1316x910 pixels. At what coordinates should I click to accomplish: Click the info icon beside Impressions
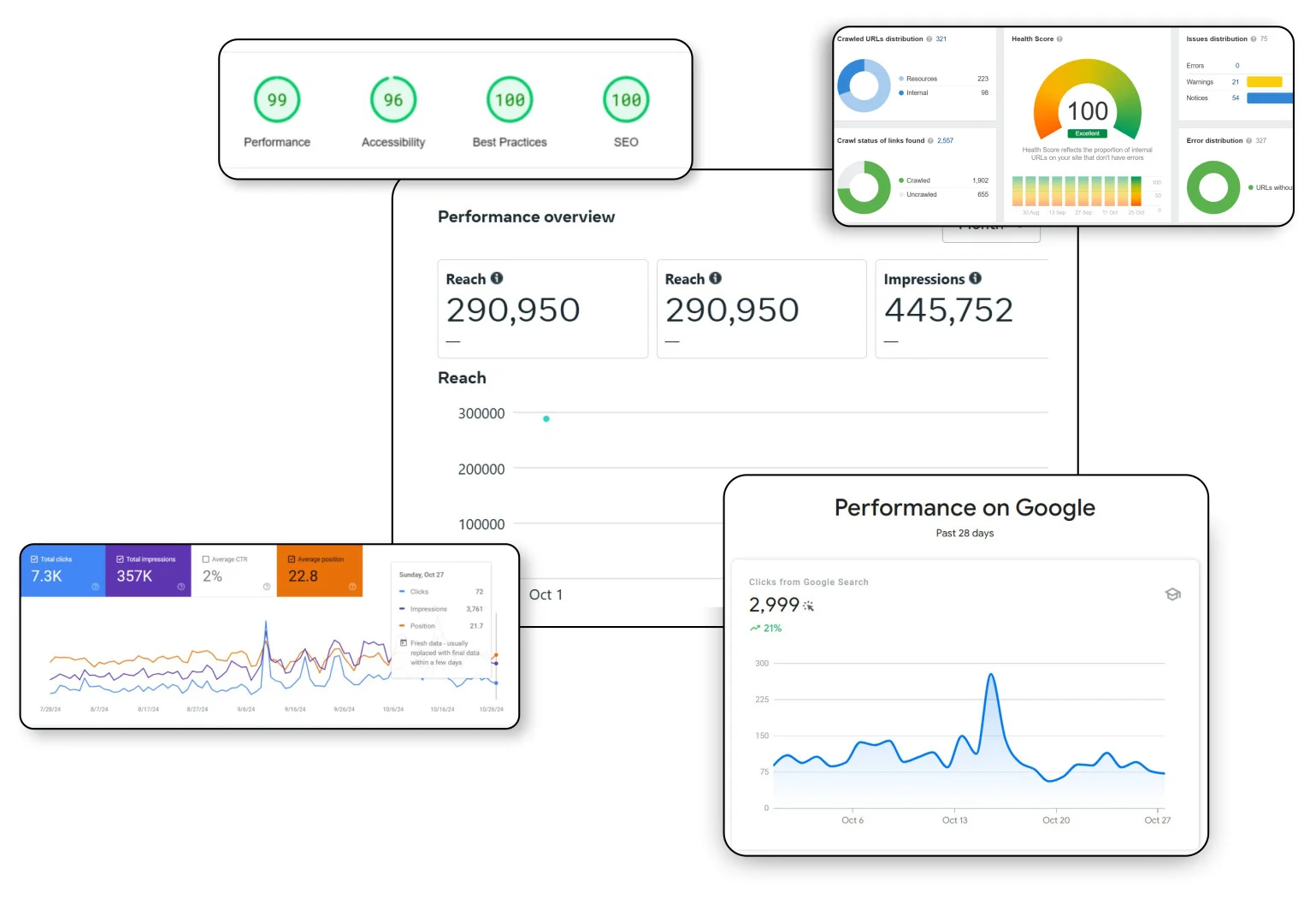976,279
